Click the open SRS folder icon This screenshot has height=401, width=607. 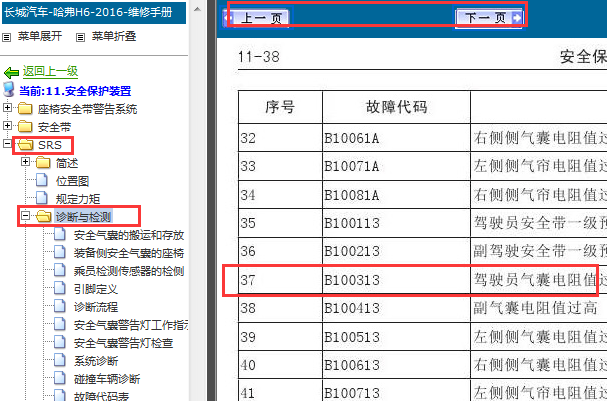point(26,145)
